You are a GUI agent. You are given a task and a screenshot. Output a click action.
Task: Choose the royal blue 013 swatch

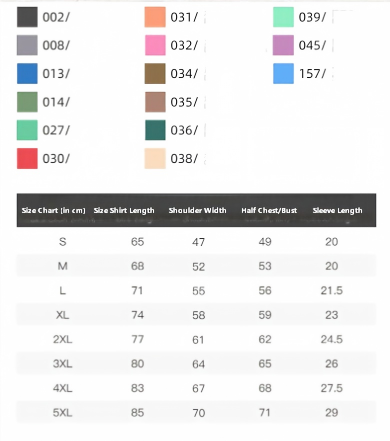click(x=27, y=73)
